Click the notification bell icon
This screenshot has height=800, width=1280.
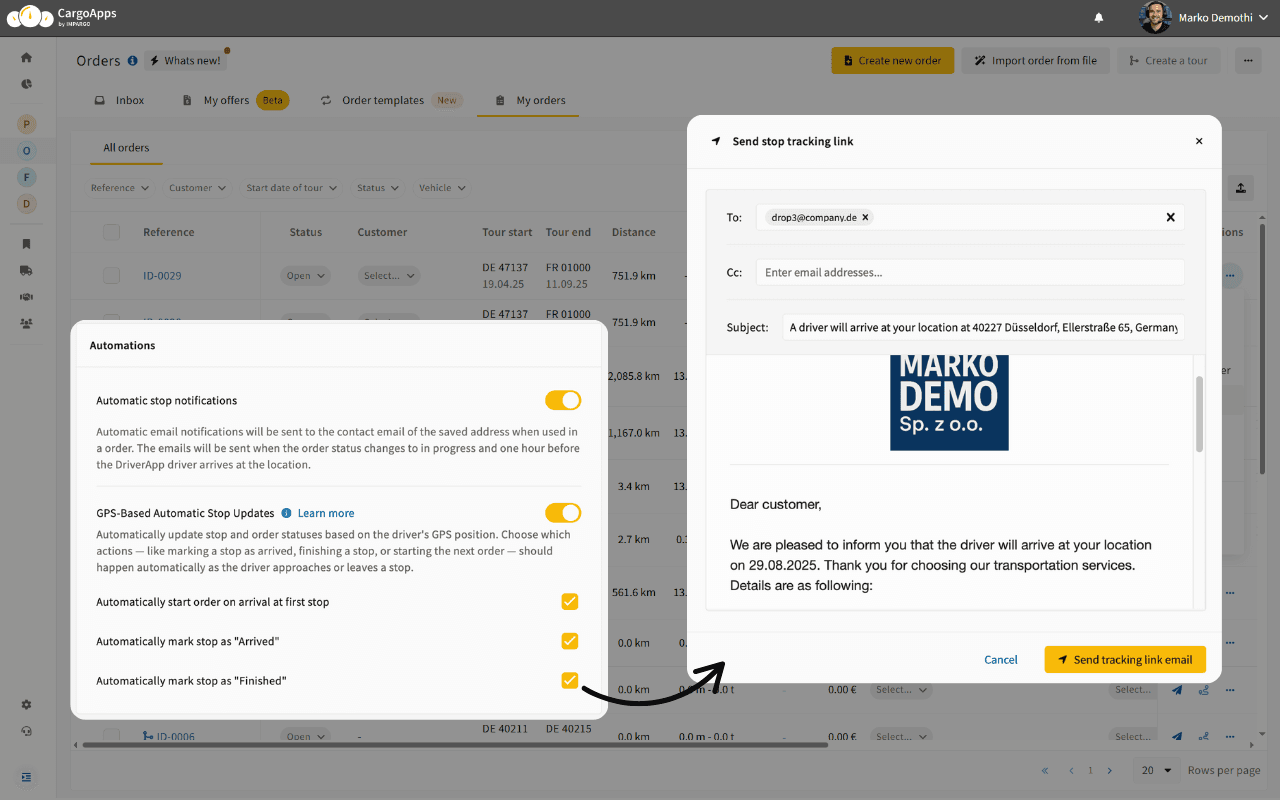[x=1099, y=18]
